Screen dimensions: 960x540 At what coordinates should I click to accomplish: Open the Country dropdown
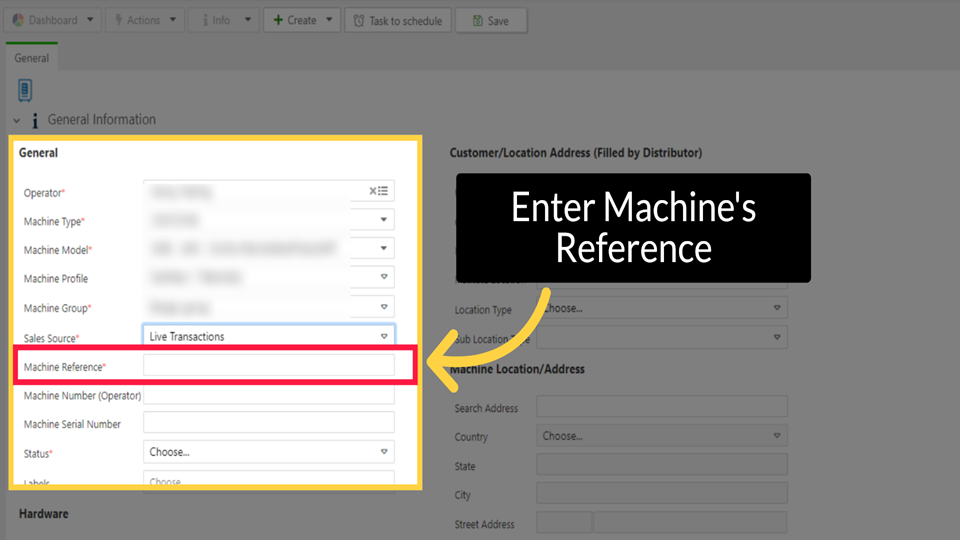(x=776, y=436)
